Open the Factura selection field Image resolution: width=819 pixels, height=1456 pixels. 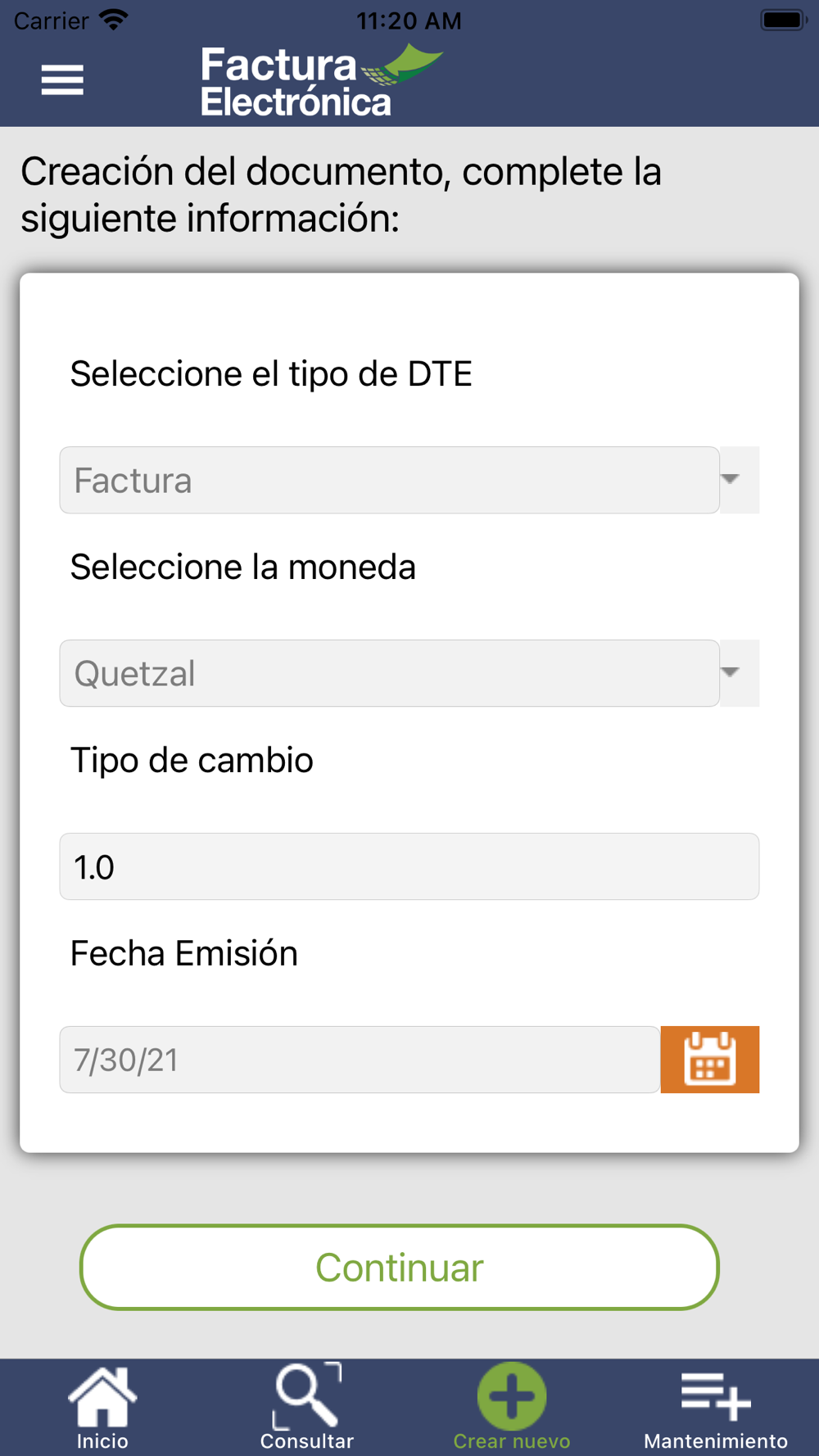pos(389,480)
